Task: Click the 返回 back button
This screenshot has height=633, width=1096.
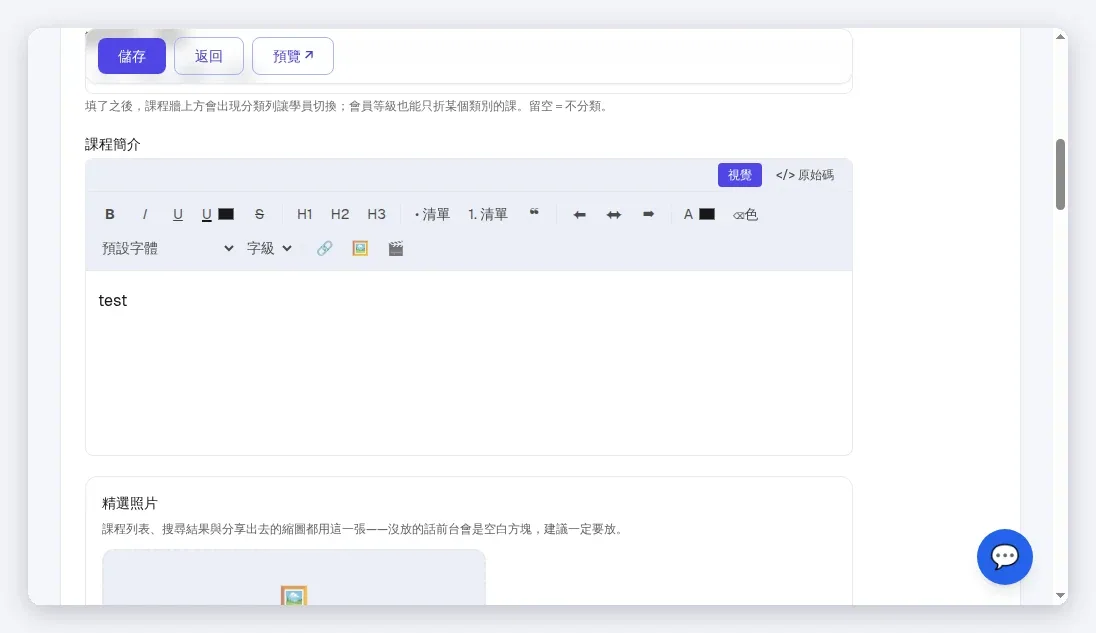Action: (x=208, y=56)
